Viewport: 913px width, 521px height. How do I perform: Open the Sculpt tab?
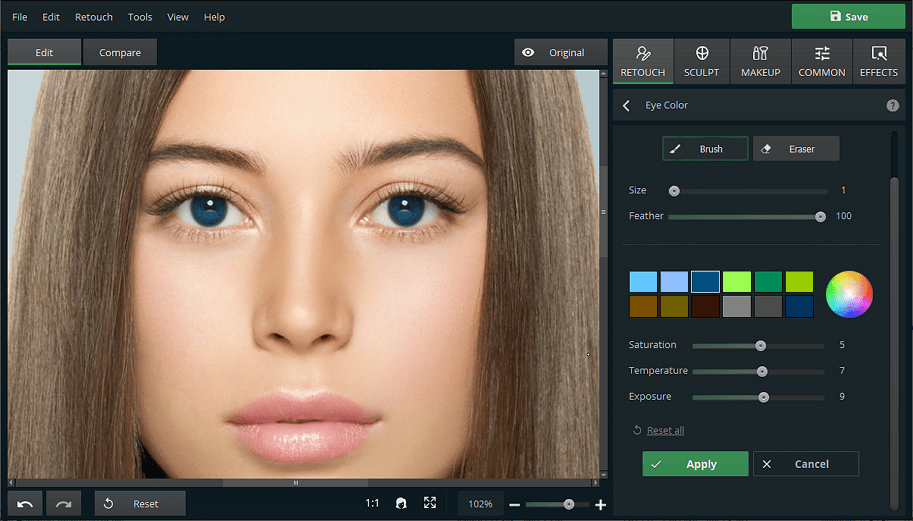(x=701, y=61)
